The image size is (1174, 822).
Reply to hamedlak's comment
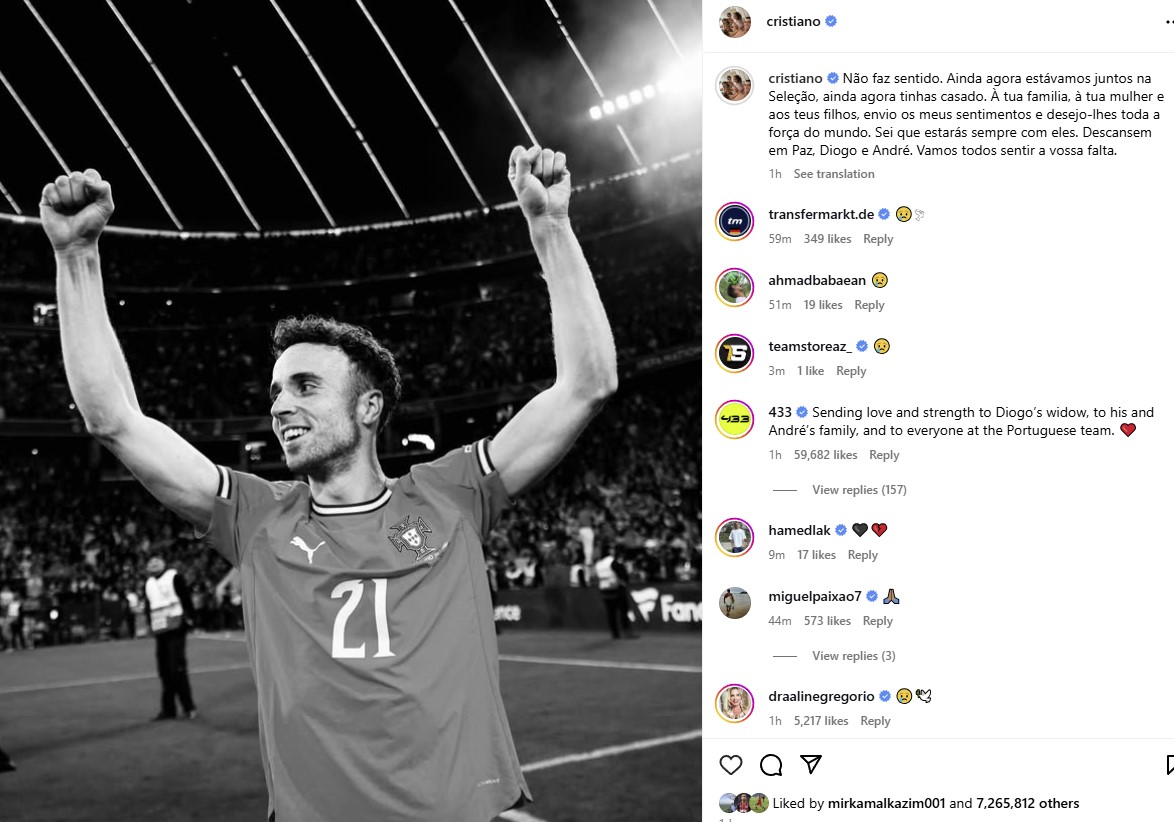click(x=862, y=555)
